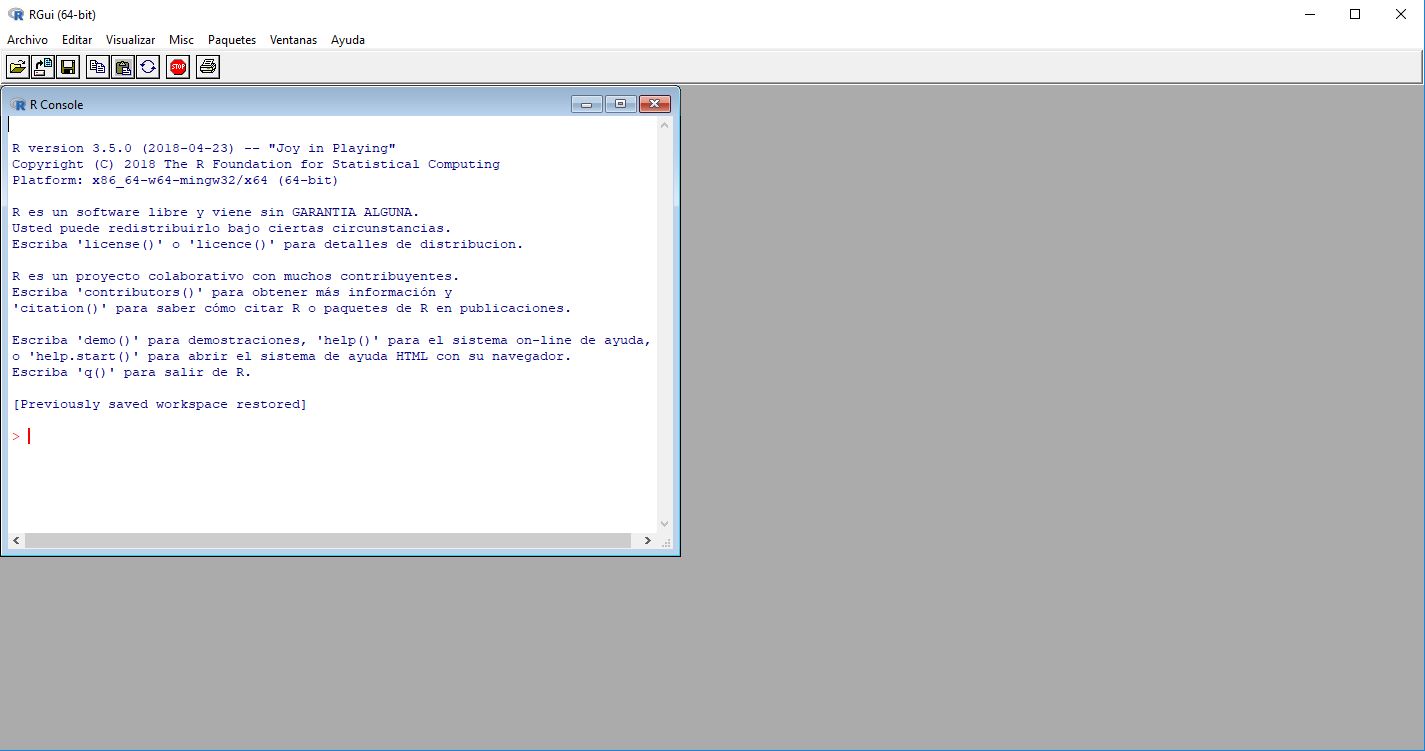Open the Archivo menu
The image size is (1425, 751).
click(27, 40)
